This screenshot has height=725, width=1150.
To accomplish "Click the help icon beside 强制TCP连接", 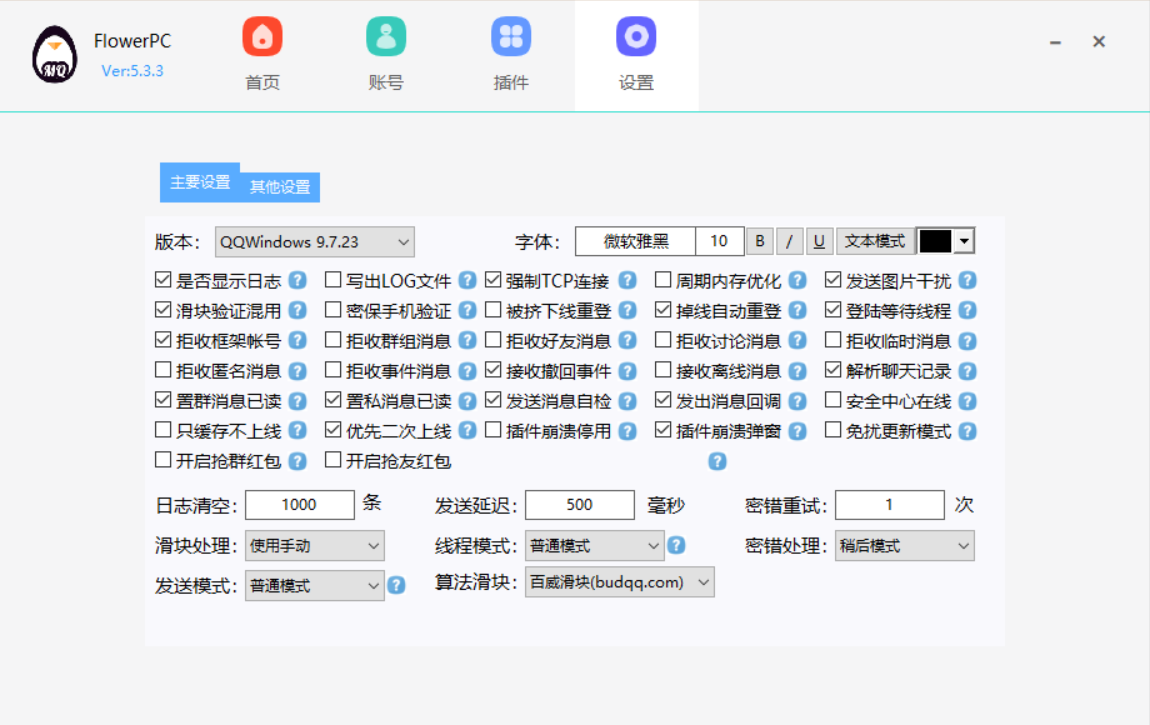I will tap(626, 280).
